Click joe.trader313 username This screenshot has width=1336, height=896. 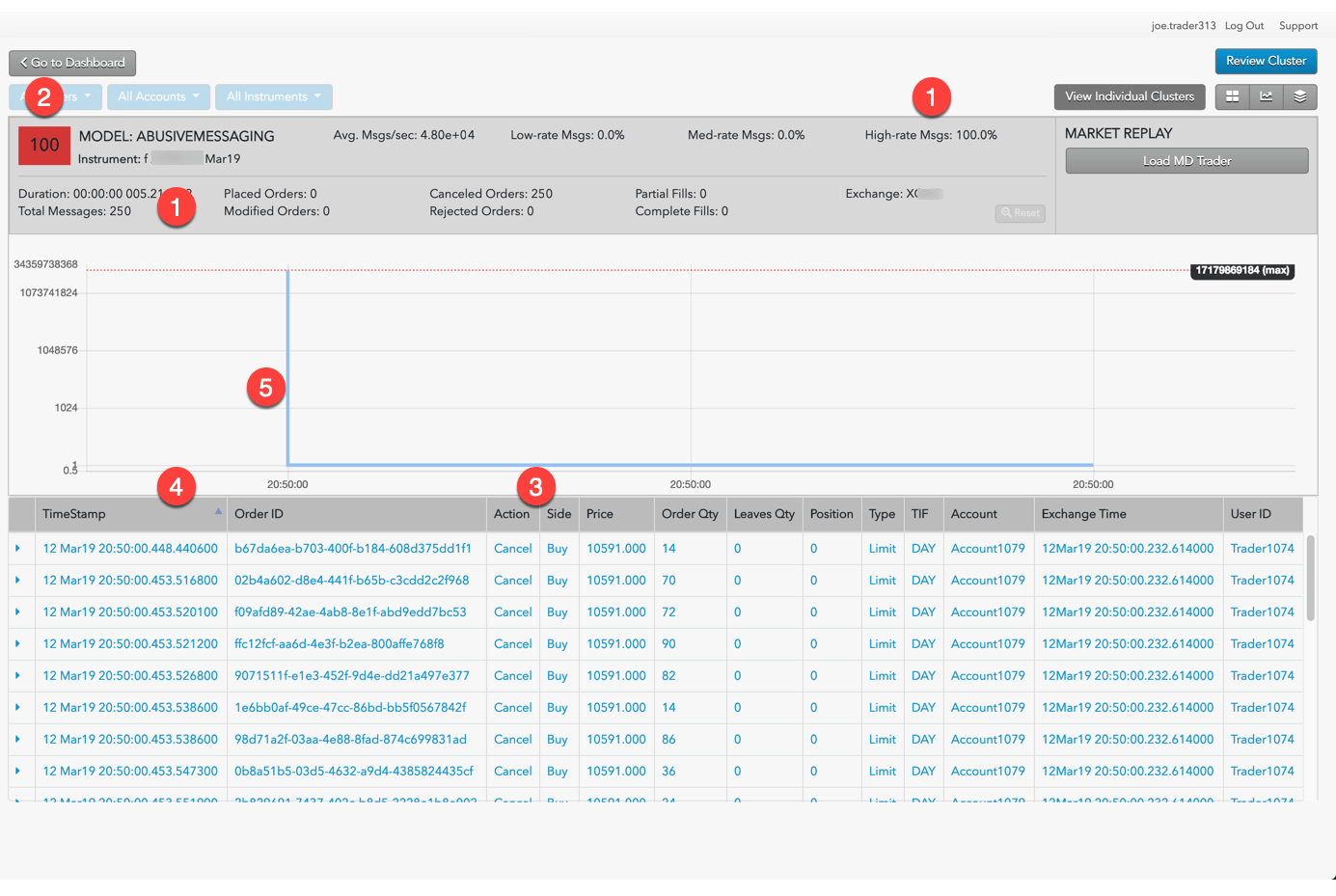pos(1184,26)
